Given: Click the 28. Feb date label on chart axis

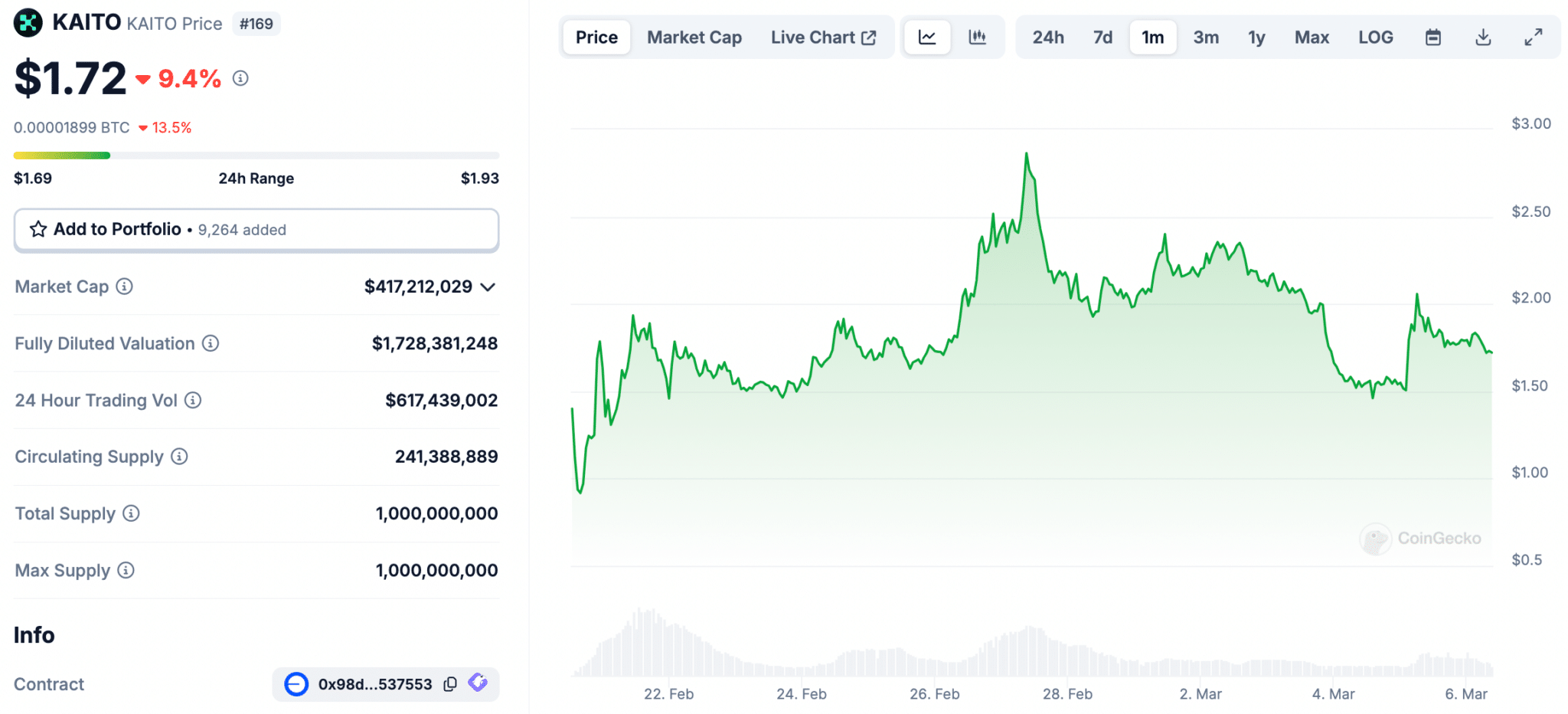Looking at the screenshot, I should point(1067,694).
